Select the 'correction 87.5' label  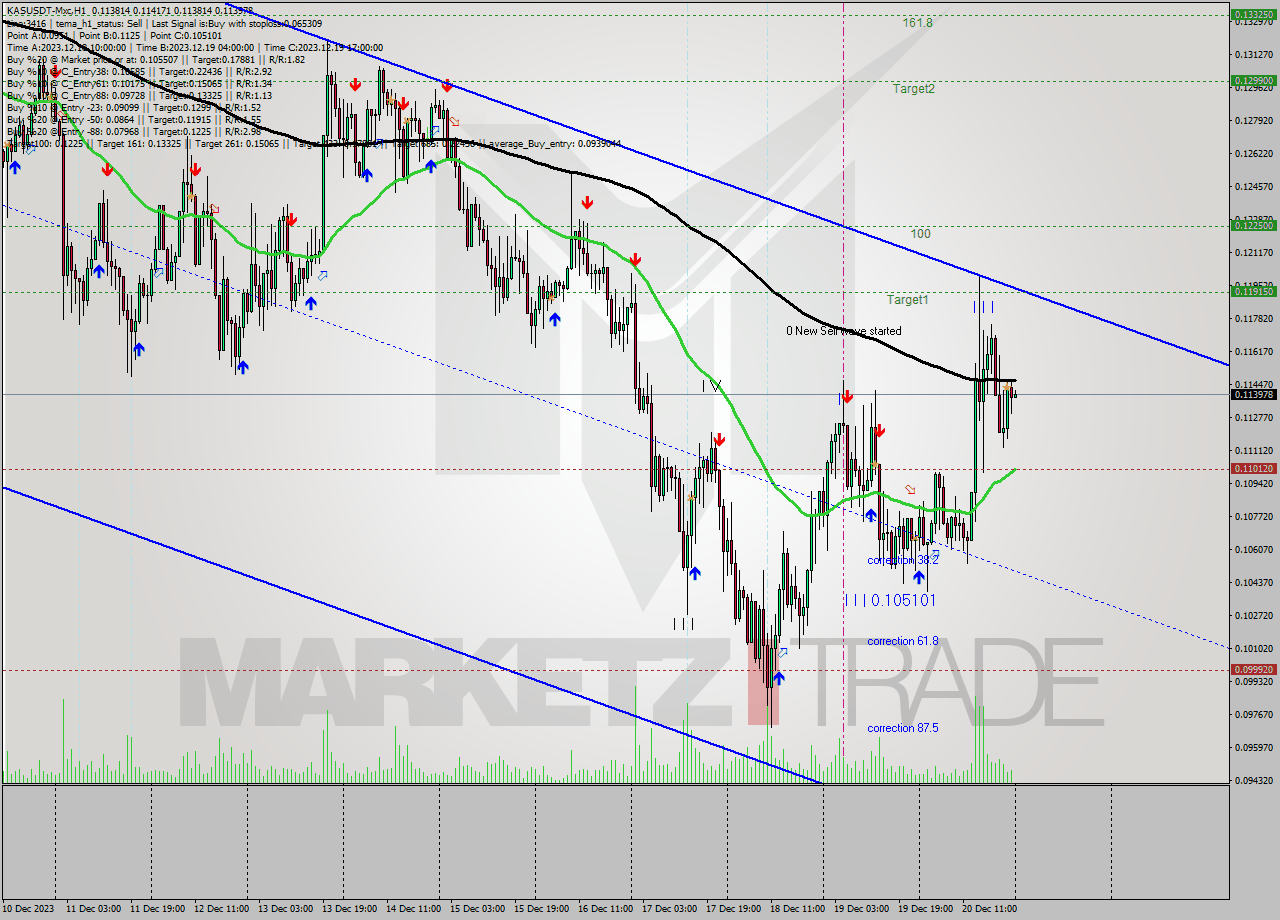click(x=902, y=728)
